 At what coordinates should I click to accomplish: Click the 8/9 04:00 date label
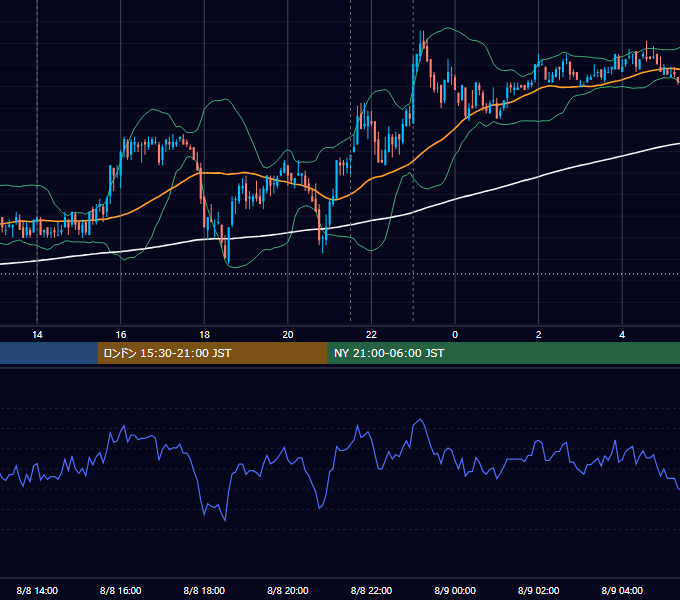point(622,591)
